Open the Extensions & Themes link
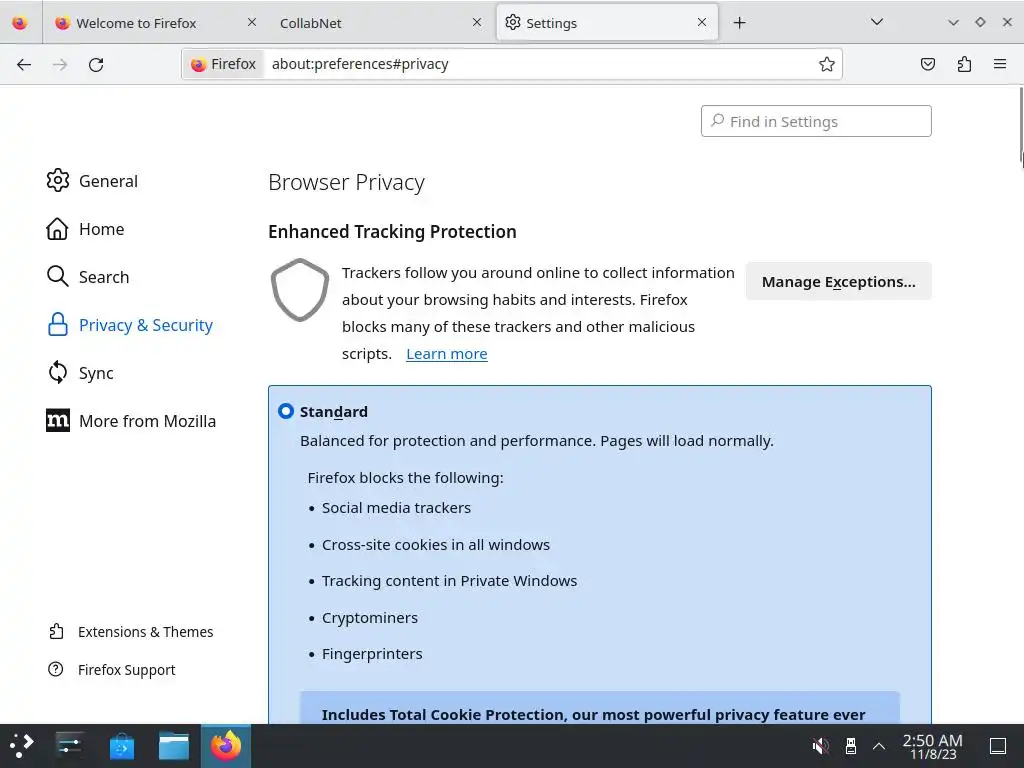 point(146,632)
